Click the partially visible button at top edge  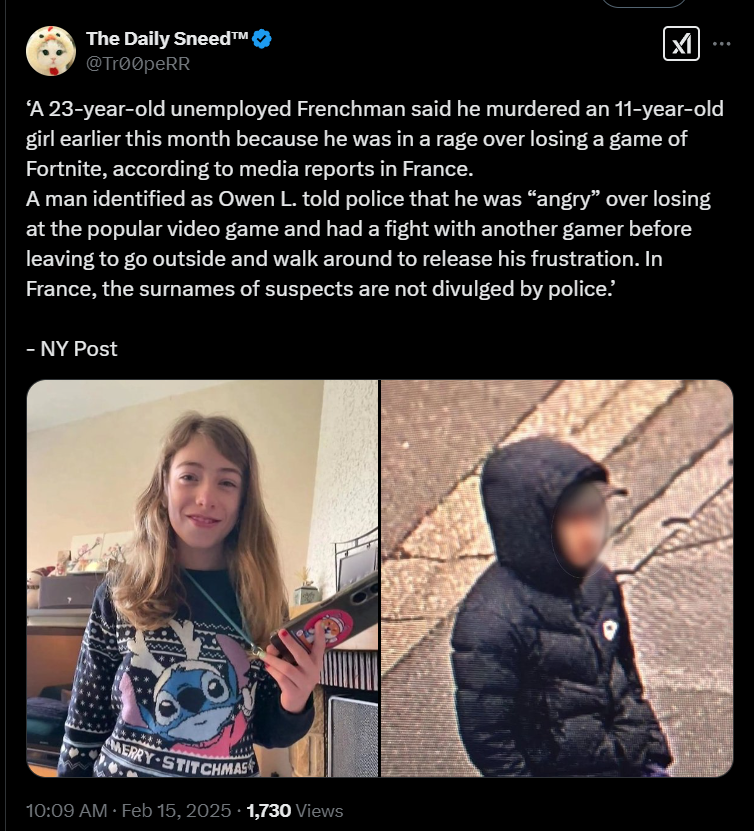pyautogui.click(x=644, y=3)
